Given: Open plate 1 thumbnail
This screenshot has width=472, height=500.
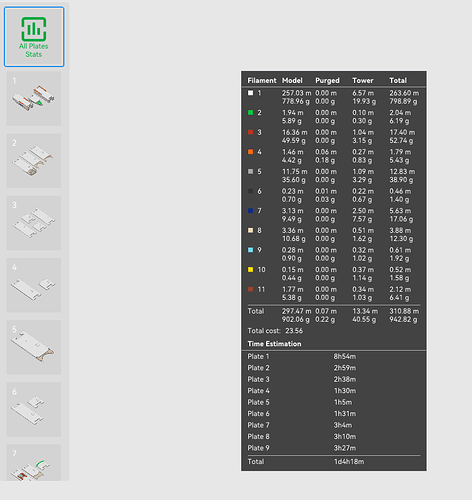Looking at the screenshot, I should [x=34, y=99].
